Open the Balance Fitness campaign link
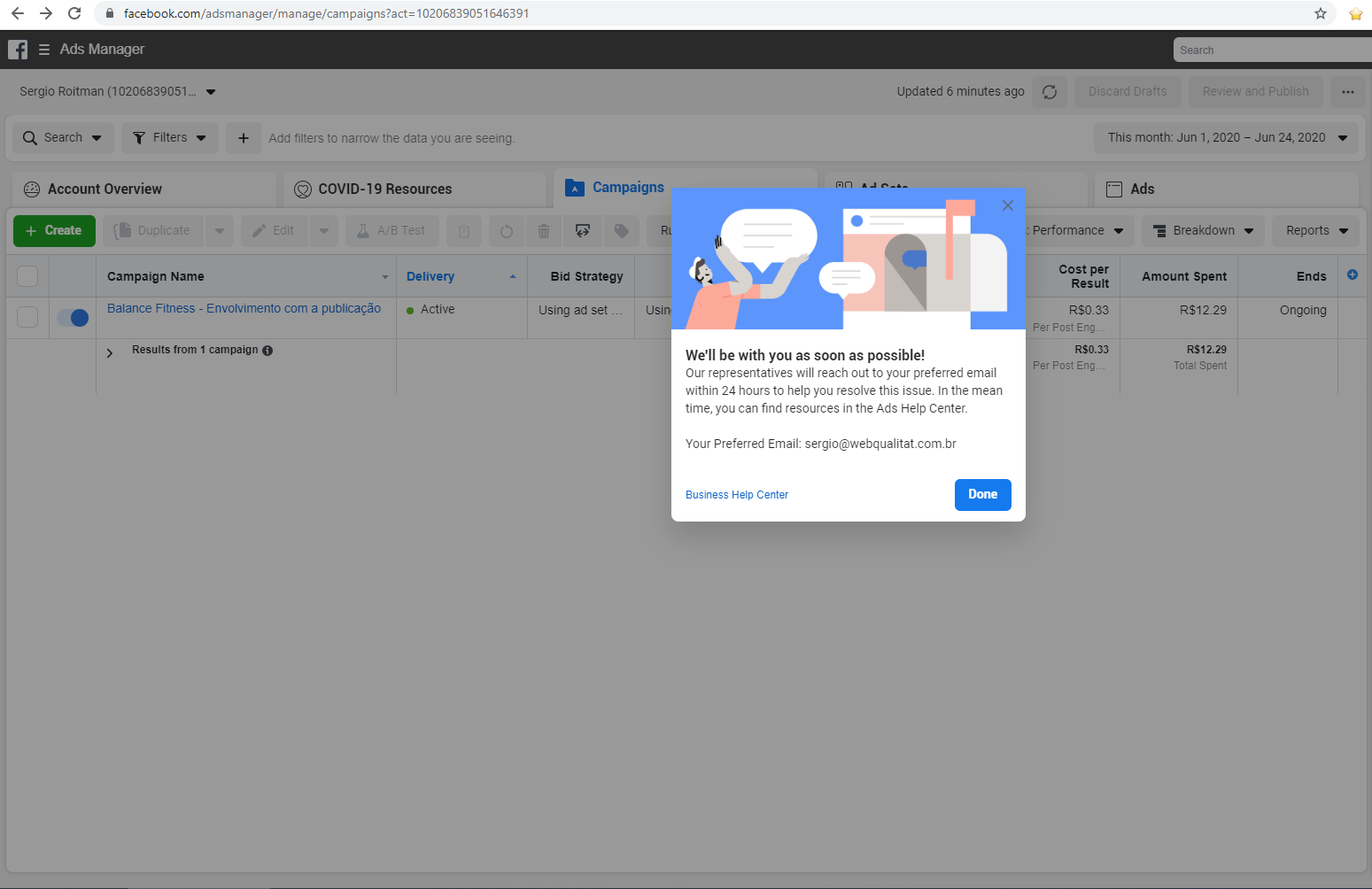 tap(244, 309)
